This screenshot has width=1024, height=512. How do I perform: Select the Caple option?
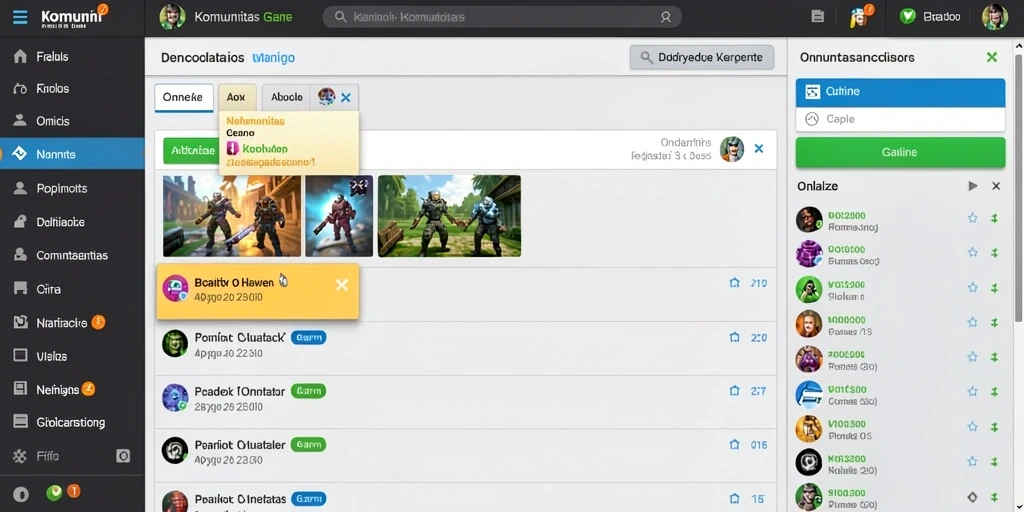pos(900,120)
